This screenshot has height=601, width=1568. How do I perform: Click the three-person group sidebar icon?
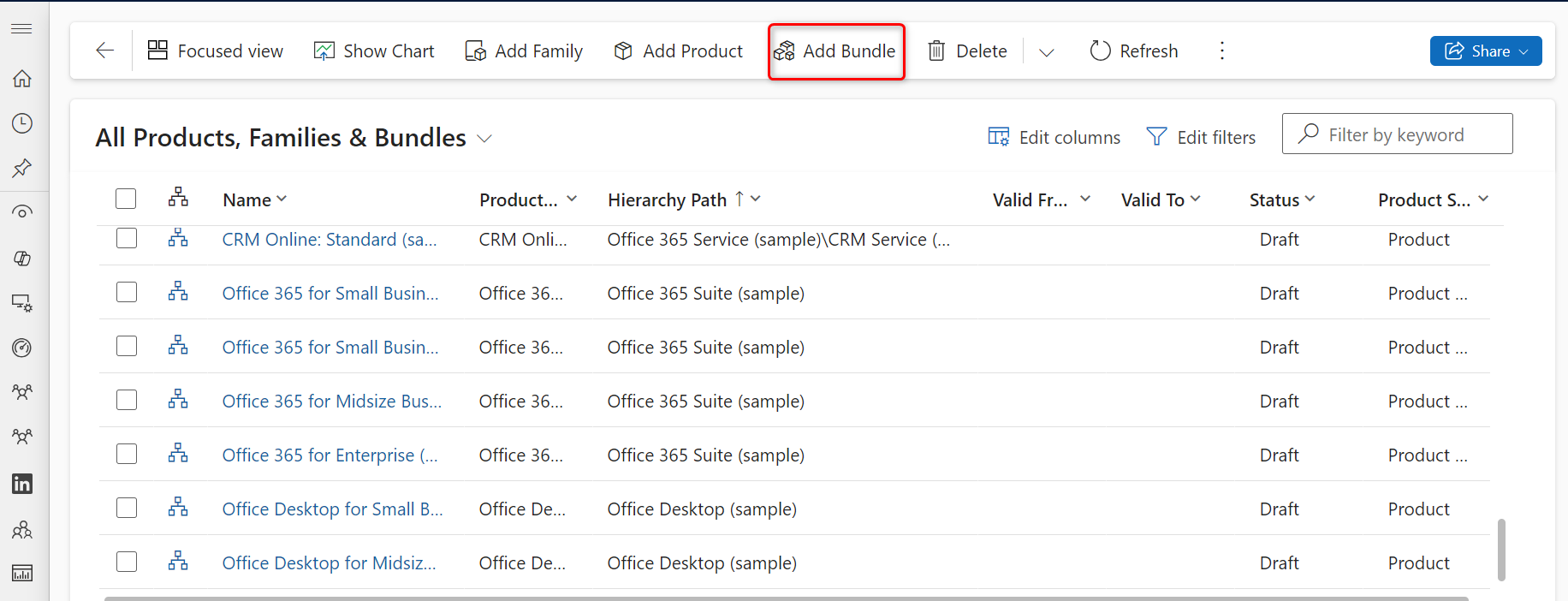pyautogui.click(x=22, y=530)
